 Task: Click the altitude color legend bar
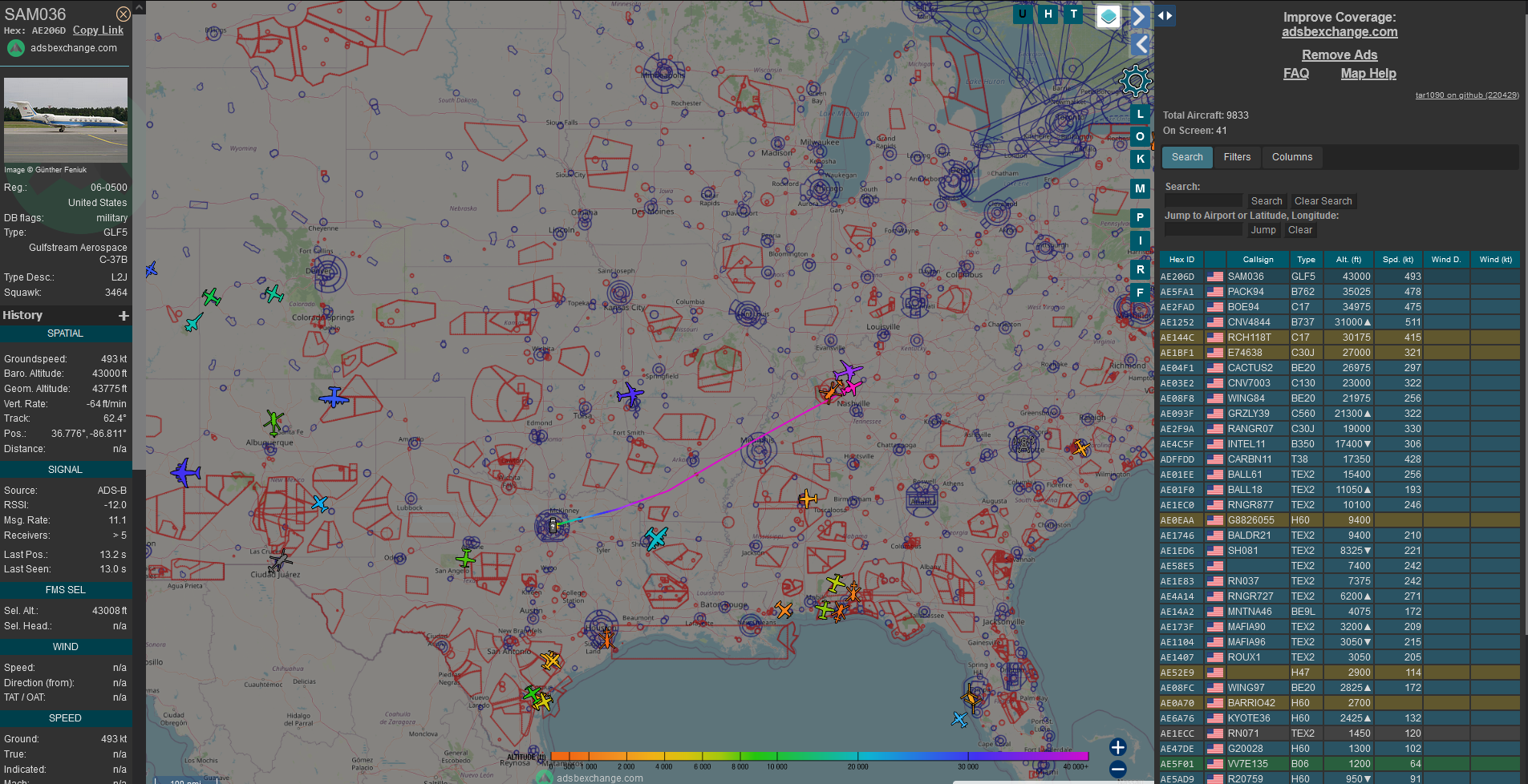[x=819, y=756]
